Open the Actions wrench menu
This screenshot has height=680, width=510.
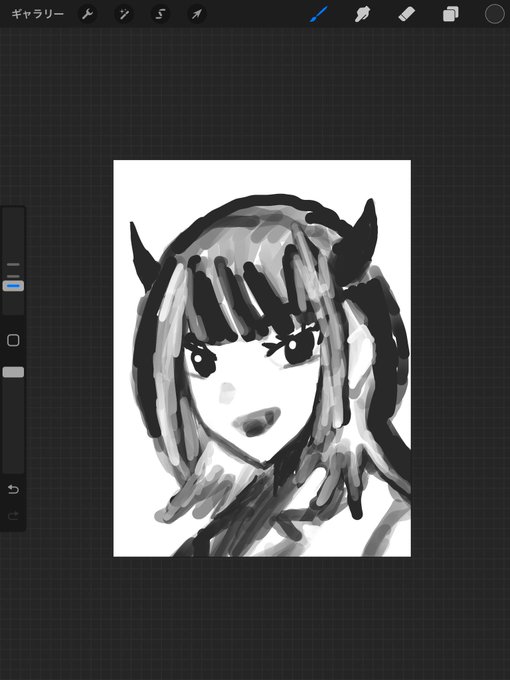(88, 14)
